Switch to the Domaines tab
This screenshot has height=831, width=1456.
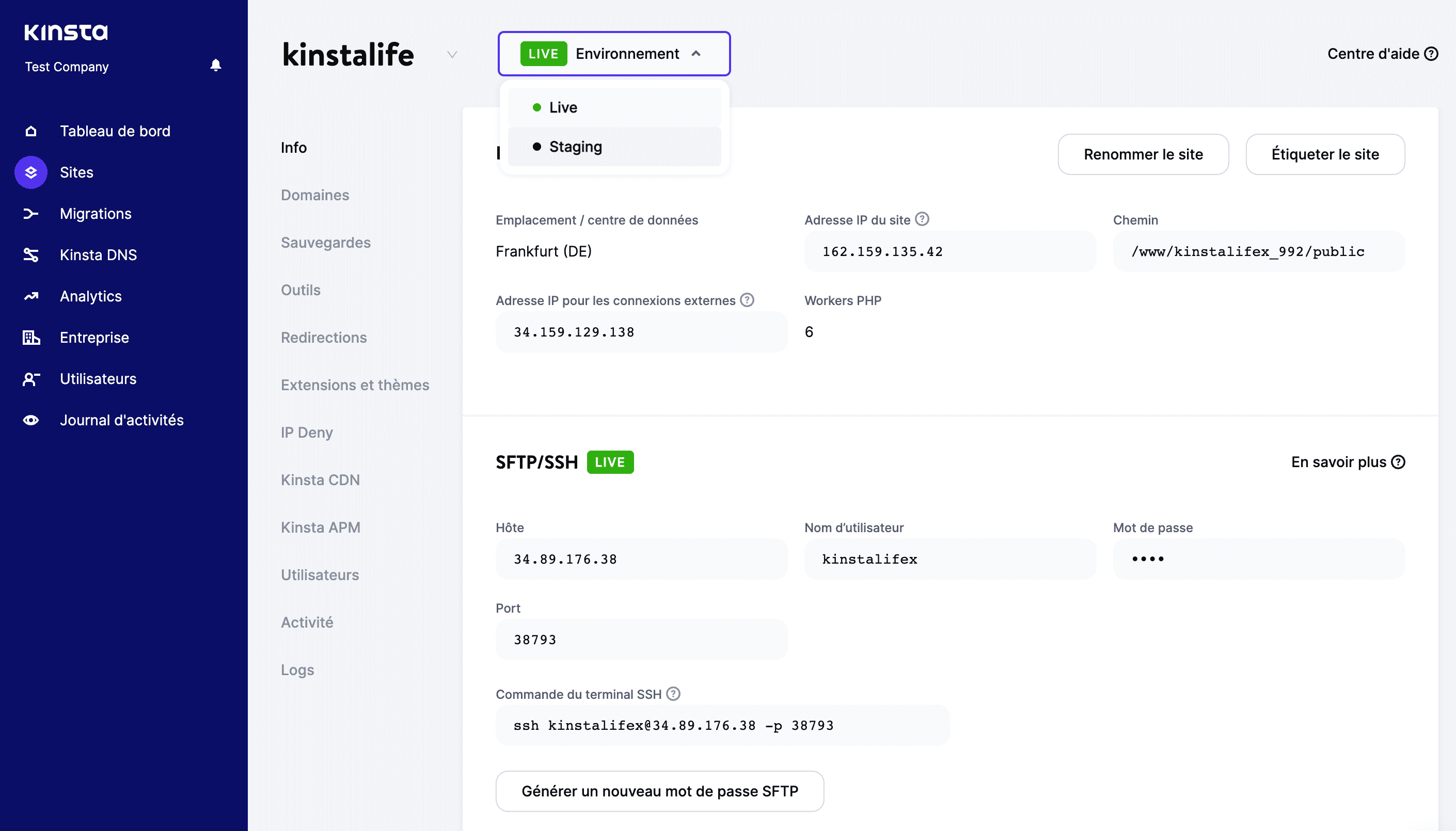coord(314,195)
